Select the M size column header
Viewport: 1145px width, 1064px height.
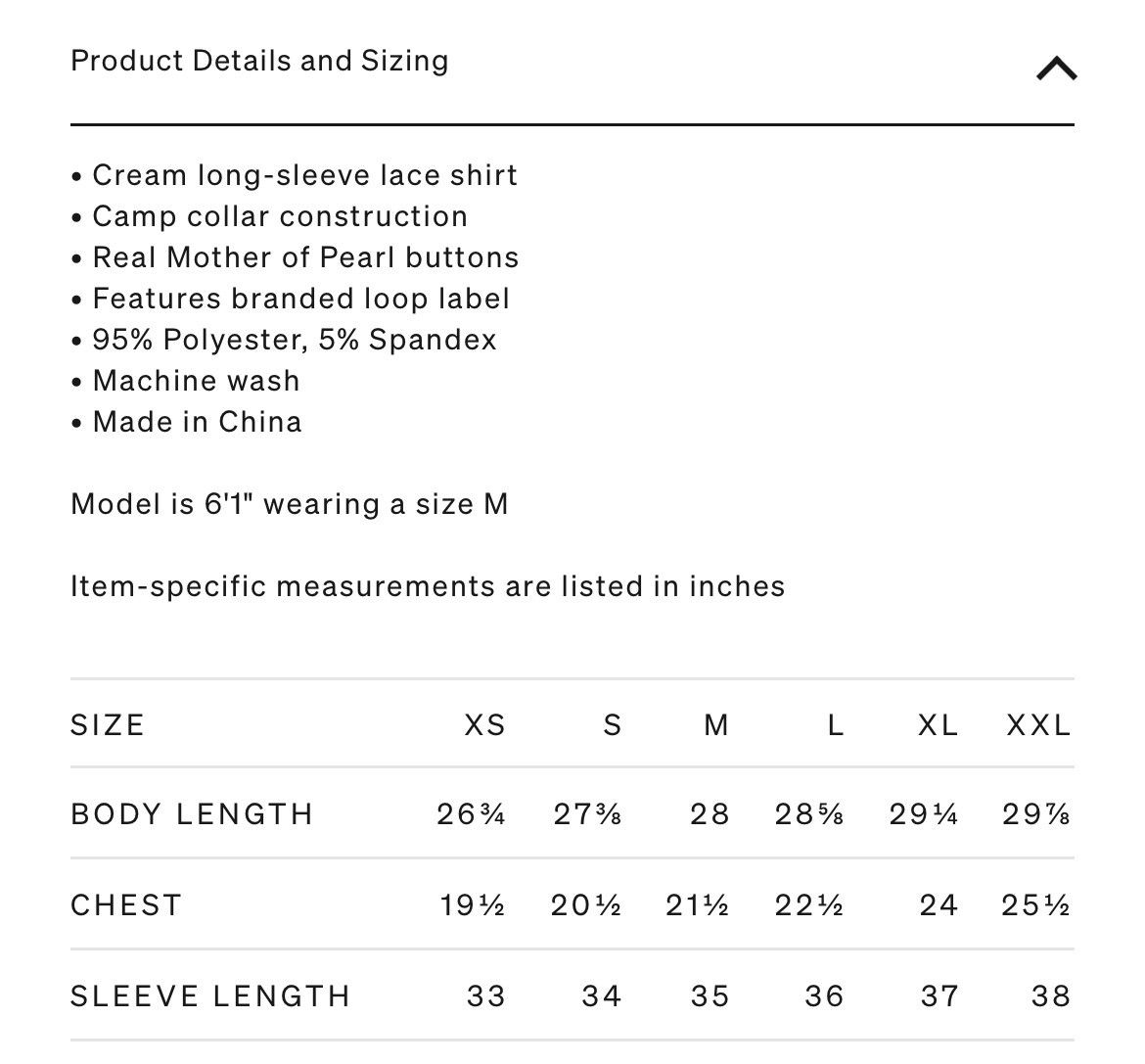716,725
